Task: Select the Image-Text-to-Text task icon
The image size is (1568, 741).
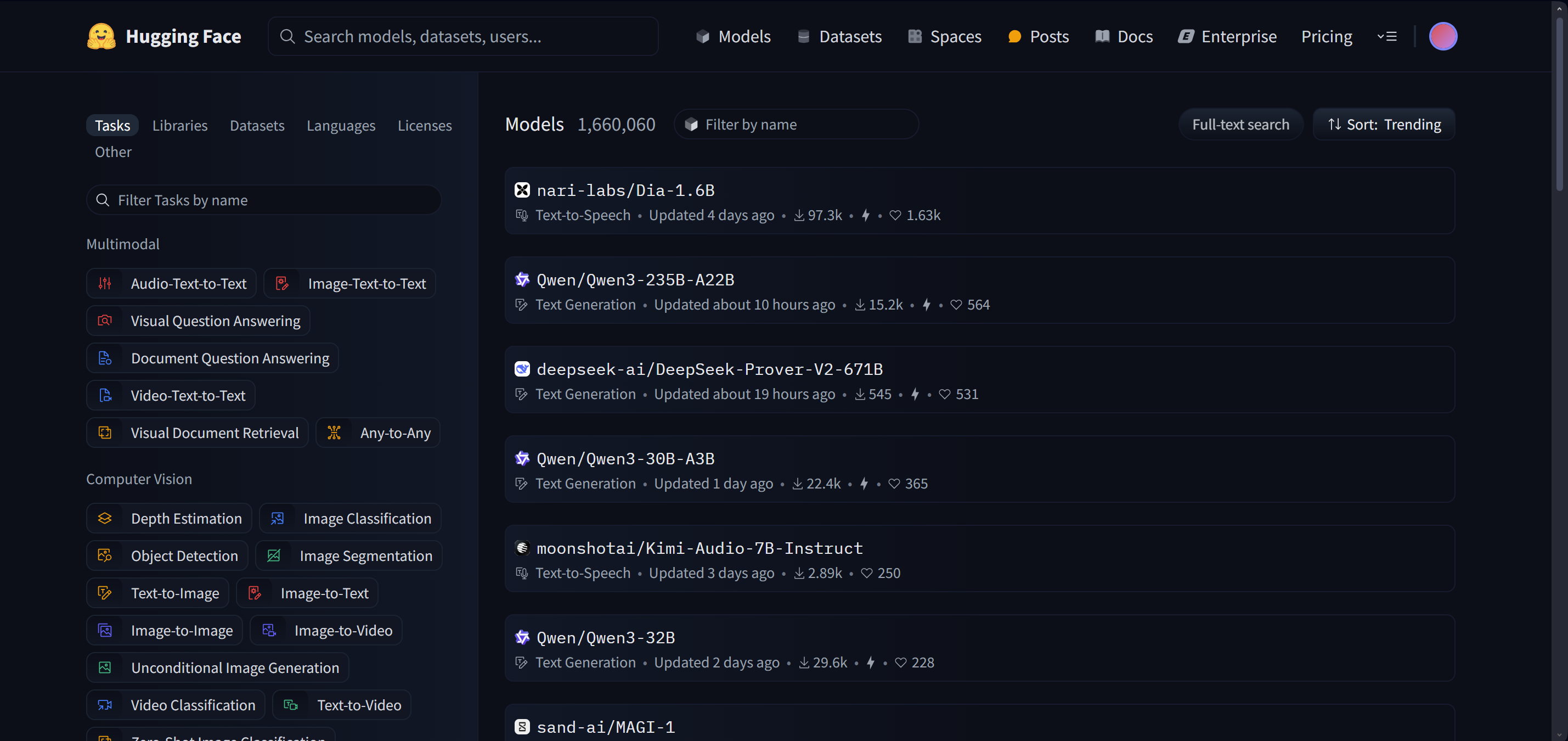Action: point(282,283)
